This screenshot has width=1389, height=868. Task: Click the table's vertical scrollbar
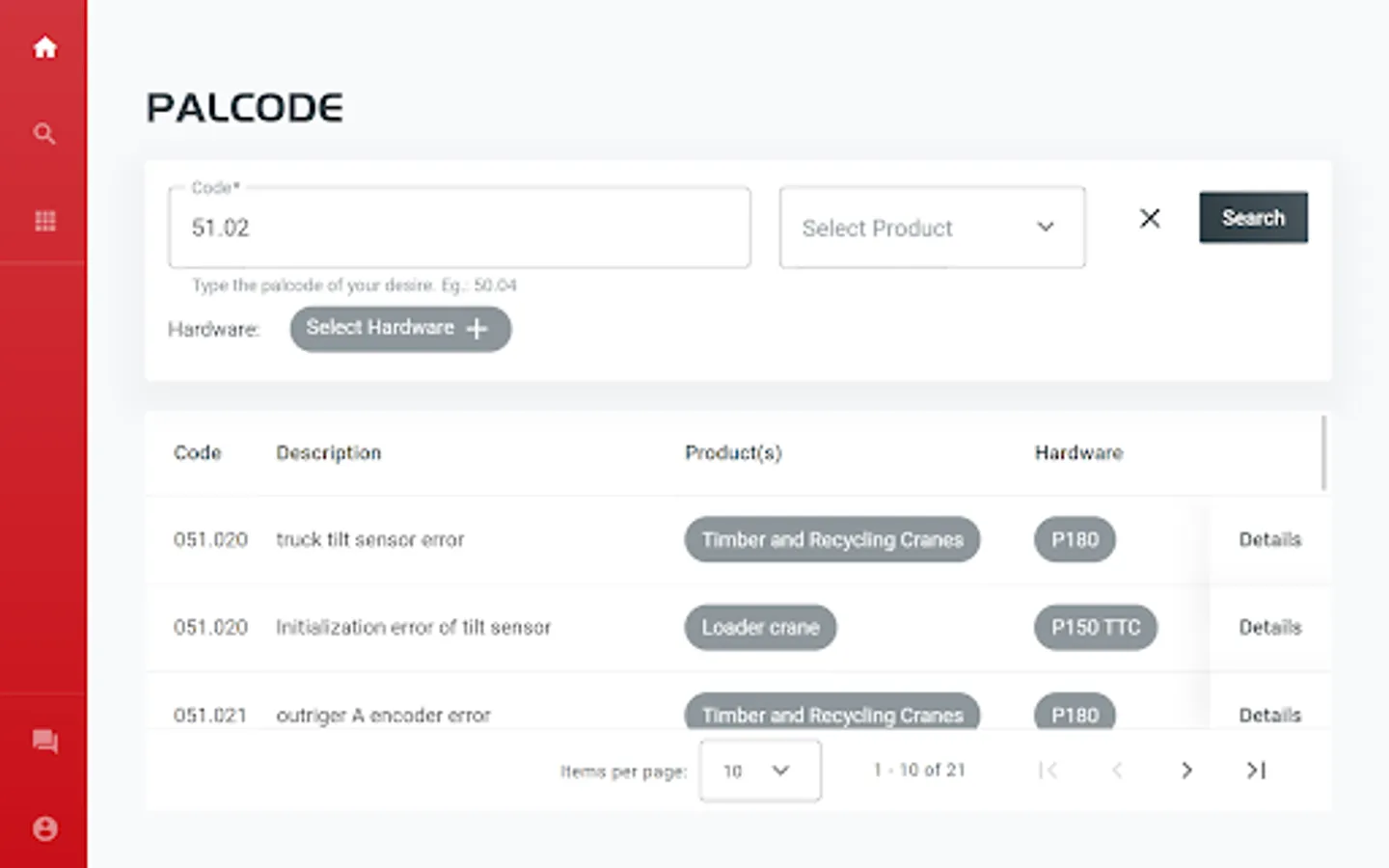click(x=1323, y=453)
